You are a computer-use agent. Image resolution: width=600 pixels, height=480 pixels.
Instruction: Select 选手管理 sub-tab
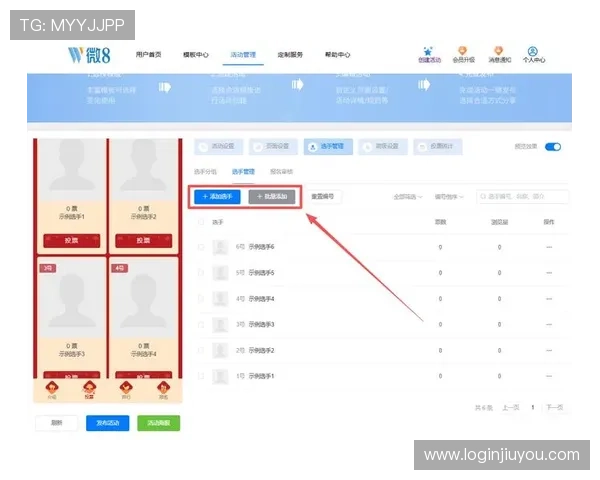[243, 171]
